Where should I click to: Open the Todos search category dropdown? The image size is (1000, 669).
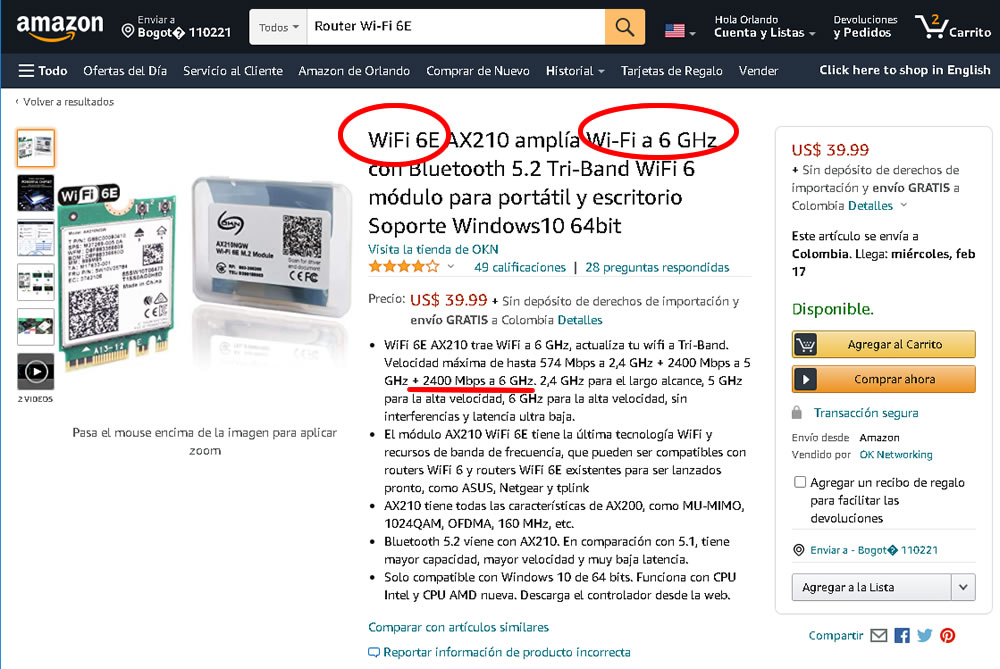pos(279,27)
